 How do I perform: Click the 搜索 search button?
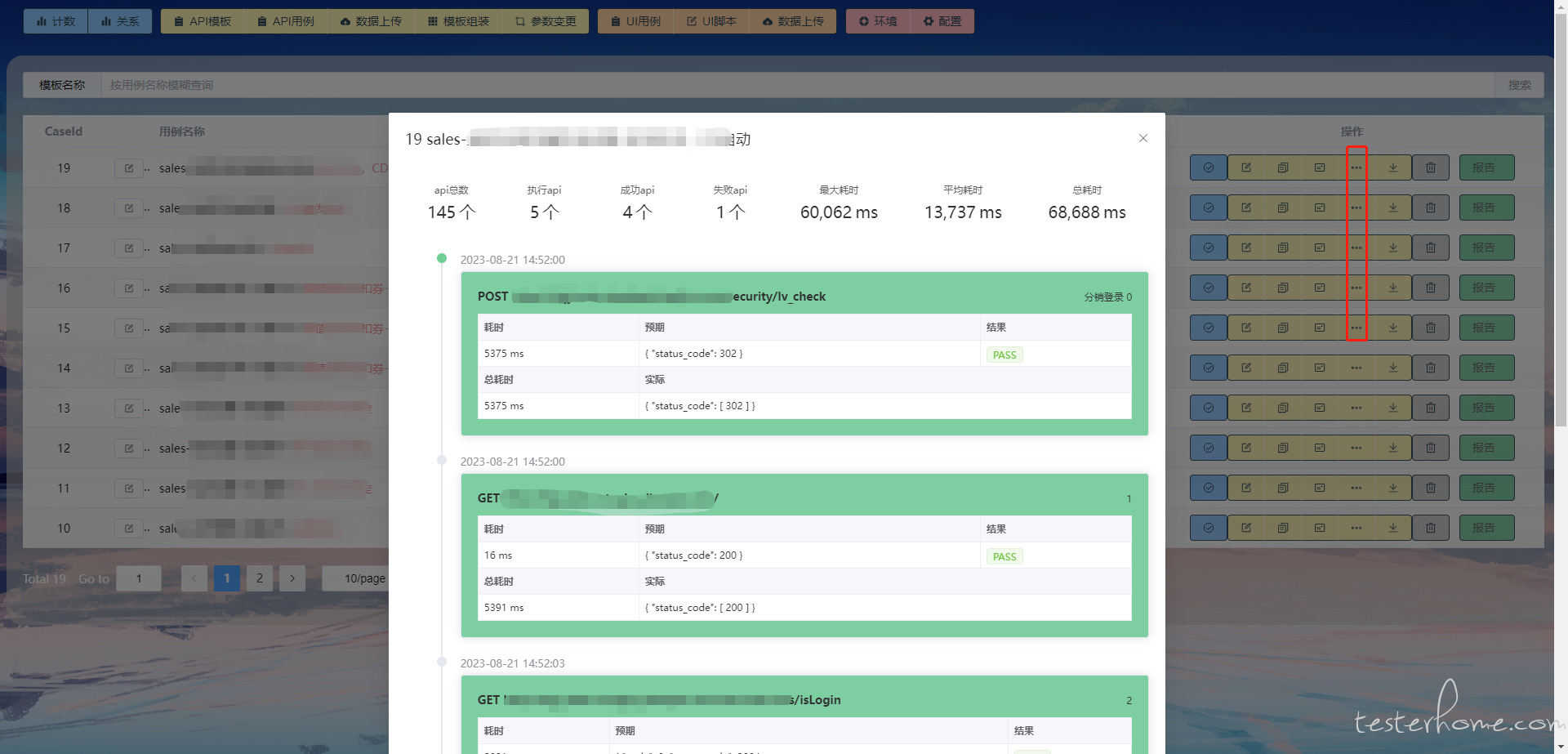click(1520, 85)
